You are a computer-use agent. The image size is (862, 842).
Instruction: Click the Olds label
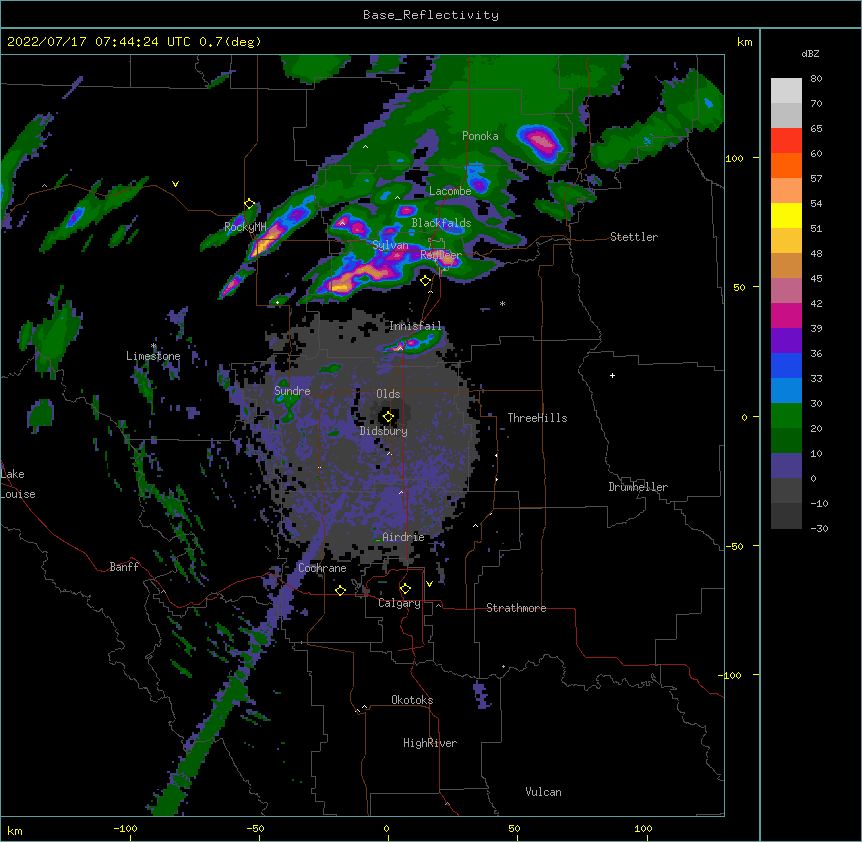[x=388, y=394]
